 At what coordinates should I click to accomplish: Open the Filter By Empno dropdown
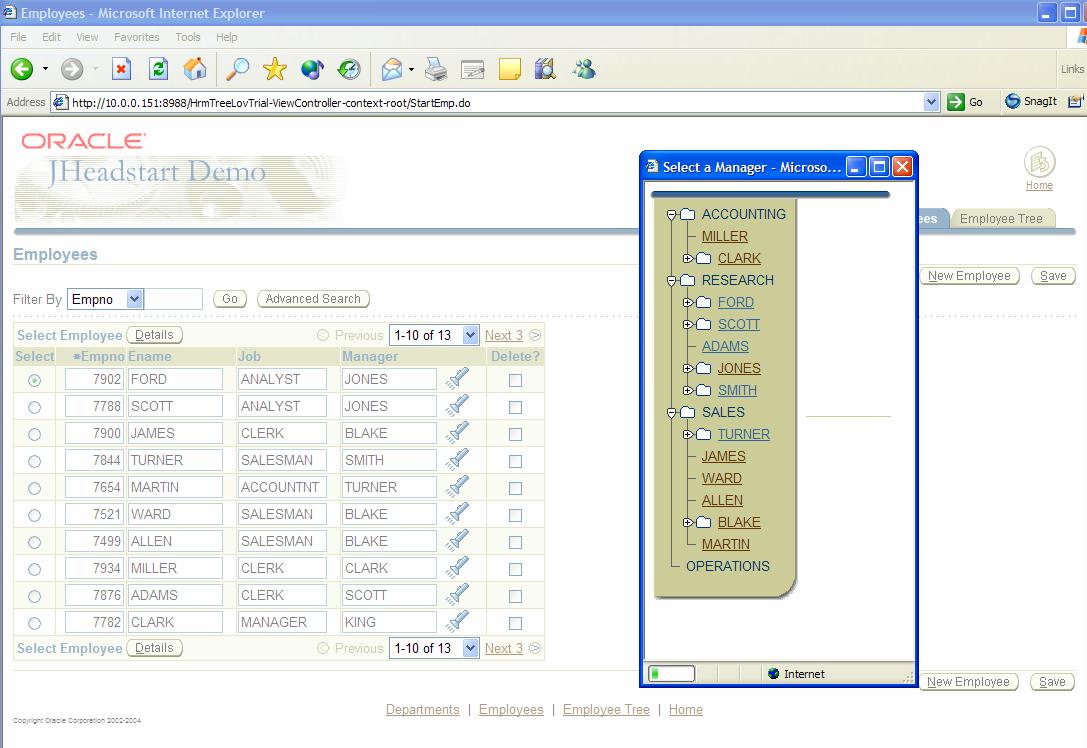coord(135,299)
